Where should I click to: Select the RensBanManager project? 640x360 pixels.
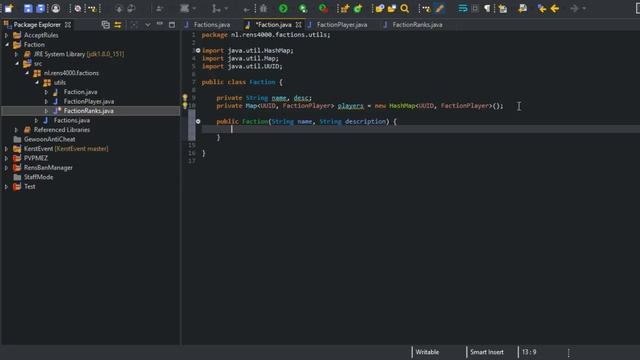pos(48,168)
